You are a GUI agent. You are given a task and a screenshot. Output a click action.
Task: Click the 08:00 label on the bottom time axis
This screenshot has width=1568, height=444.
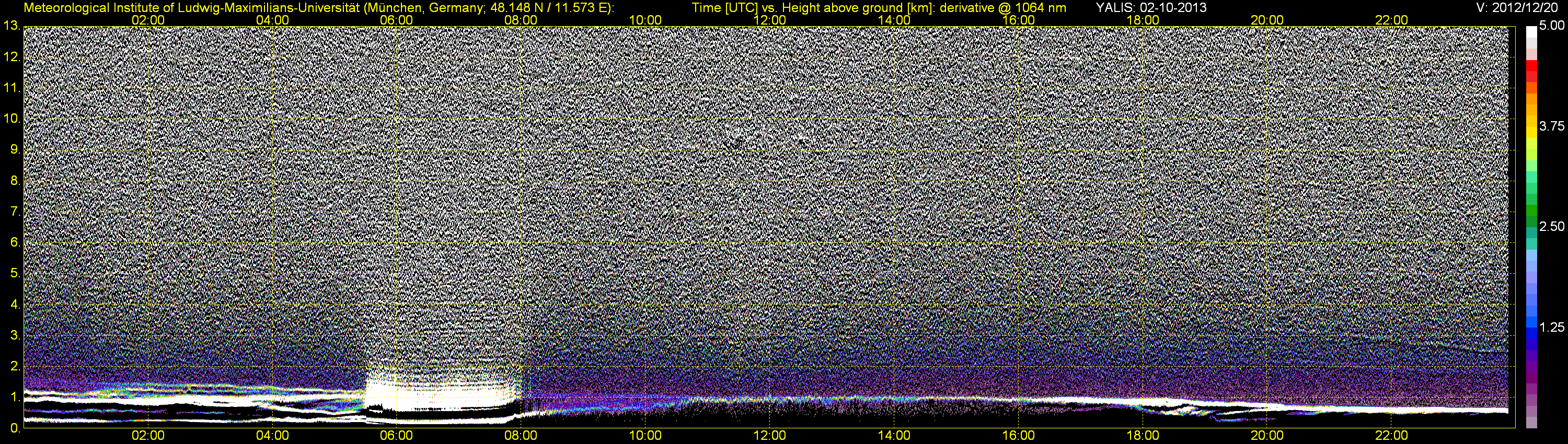[x=521, y=436]
